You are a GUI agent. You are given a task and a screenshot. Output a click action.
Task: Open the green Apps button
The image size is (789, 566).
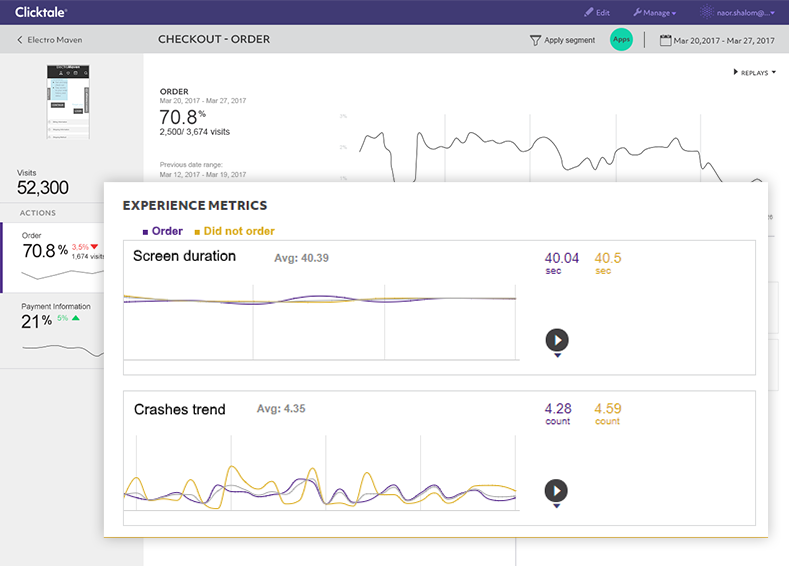(622, 40)
